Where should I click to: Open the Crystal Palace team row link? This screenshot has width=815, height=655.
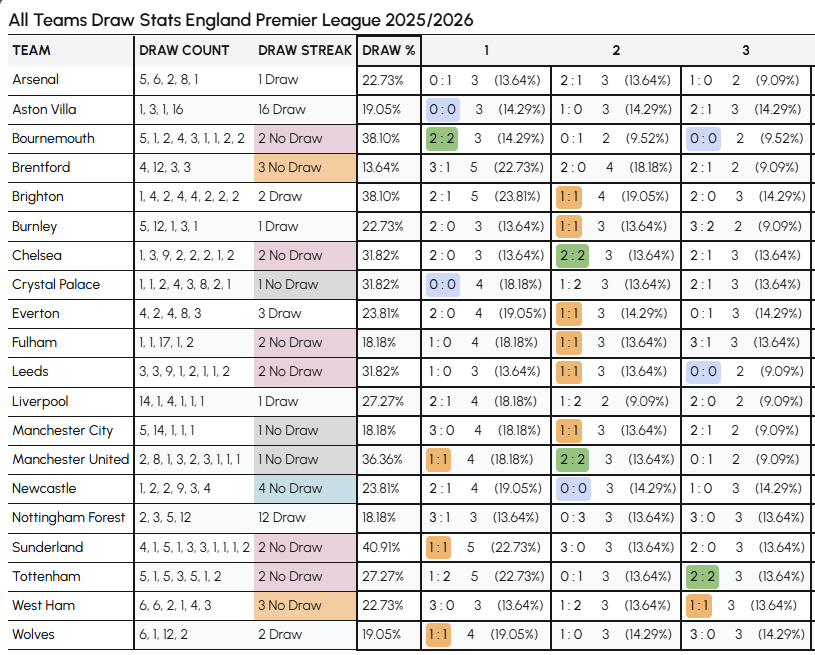point(56,284)
